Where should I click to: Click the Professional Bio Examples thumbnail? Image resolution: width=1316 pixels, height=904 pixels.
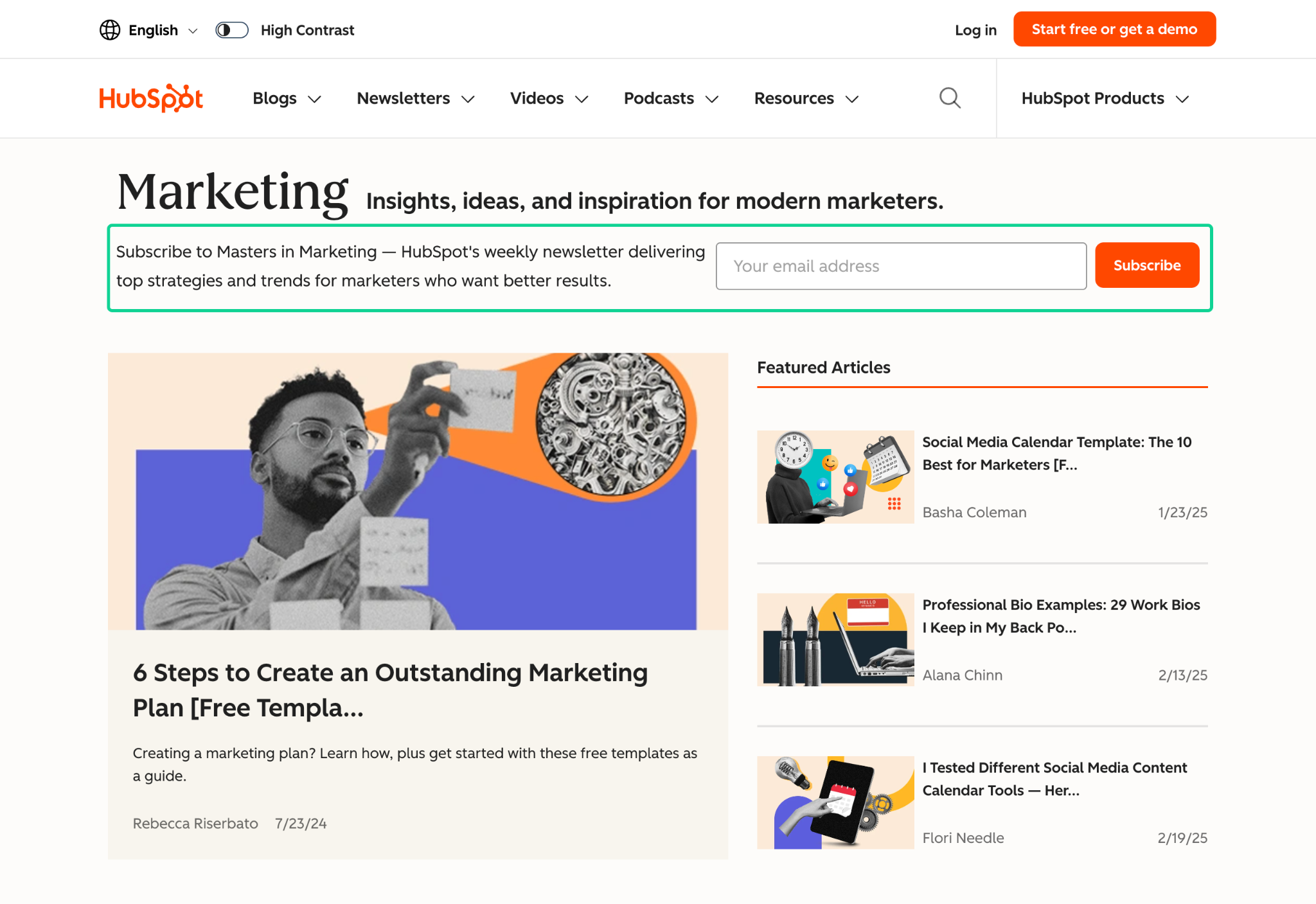835,640
